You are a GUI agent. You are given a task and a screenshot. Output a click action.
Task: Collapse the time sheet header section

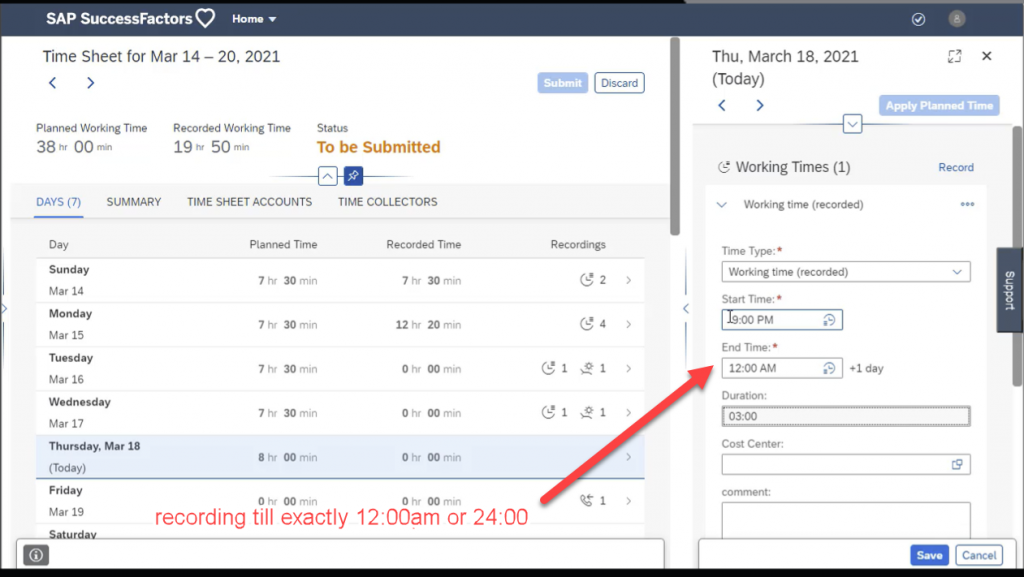click(328, 176)
